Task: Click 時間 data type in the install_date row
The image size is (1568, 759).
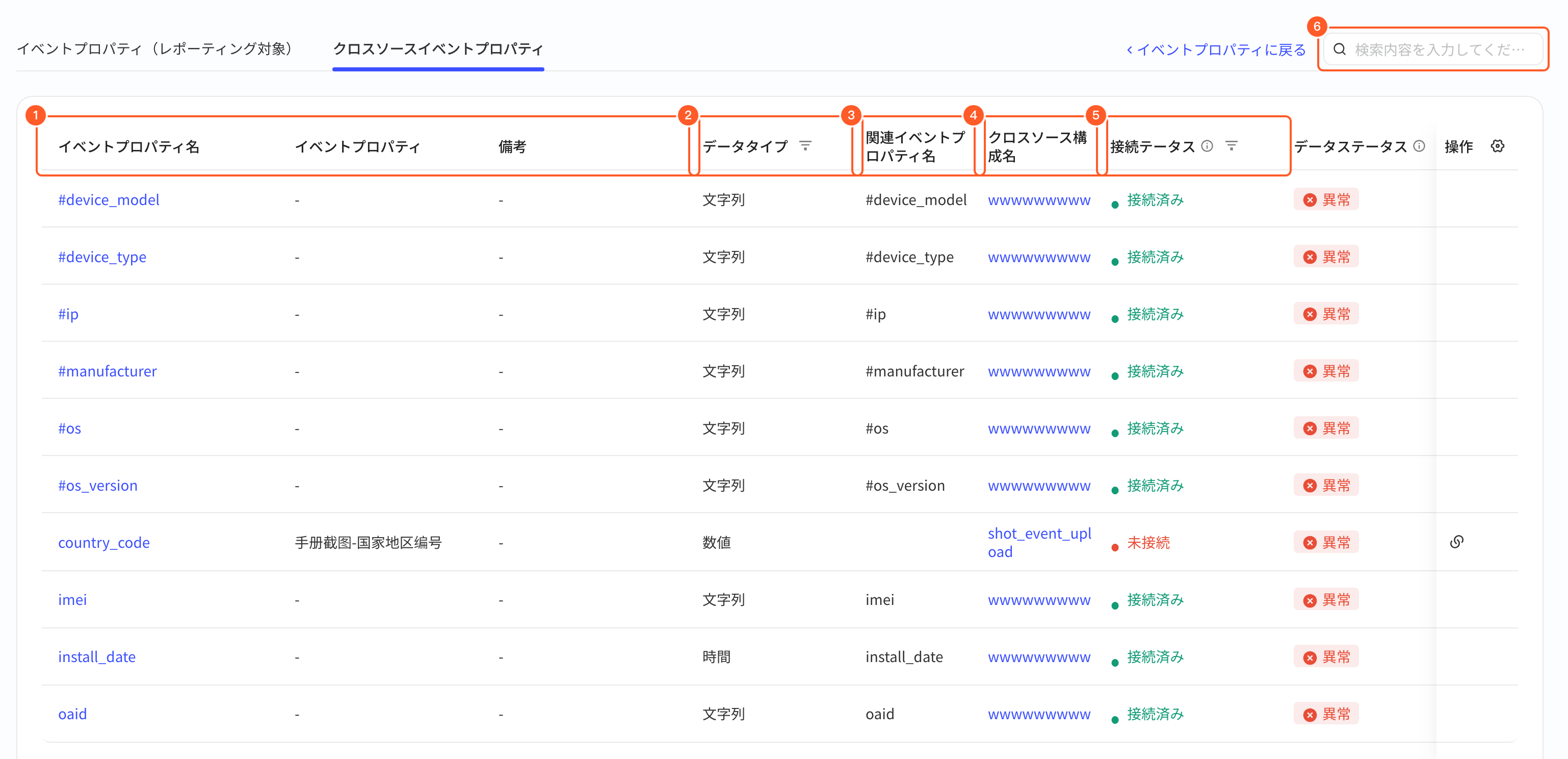Action: (716, 657)
